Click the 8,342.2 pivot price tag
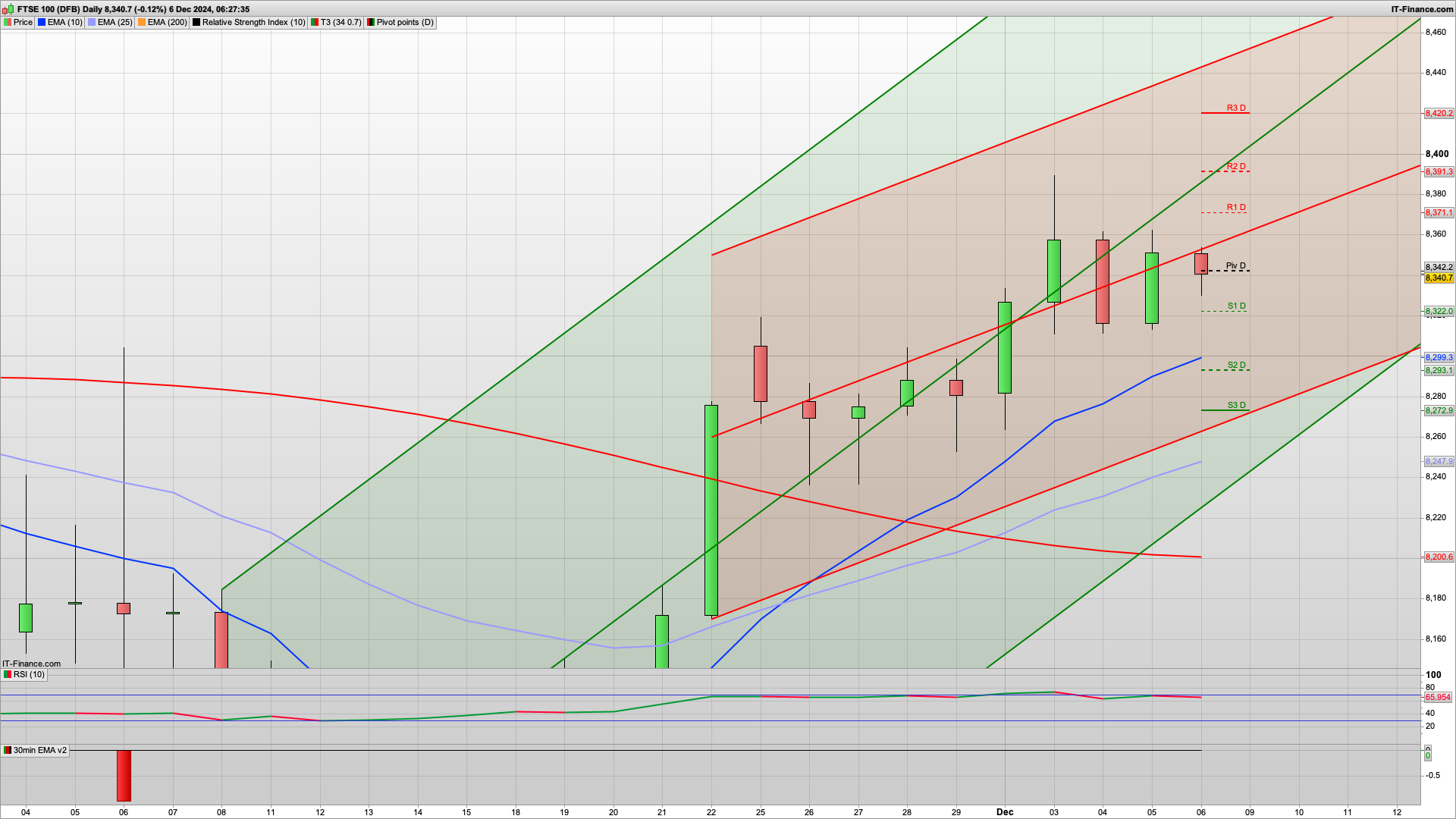 [1439, 267]
